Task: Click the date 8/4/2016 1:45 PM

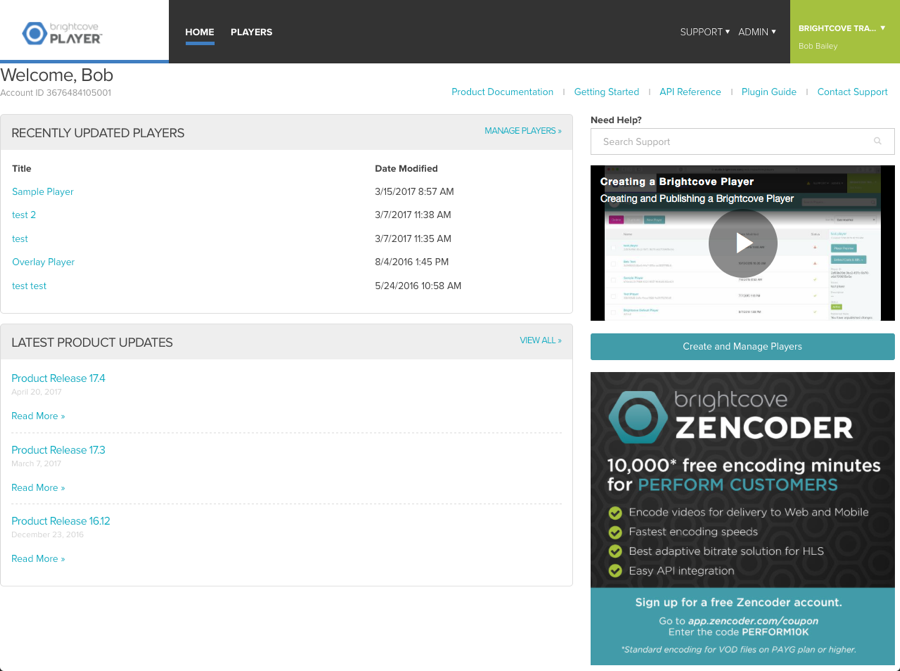Action: pyautogui.click(x=412, y=262)
